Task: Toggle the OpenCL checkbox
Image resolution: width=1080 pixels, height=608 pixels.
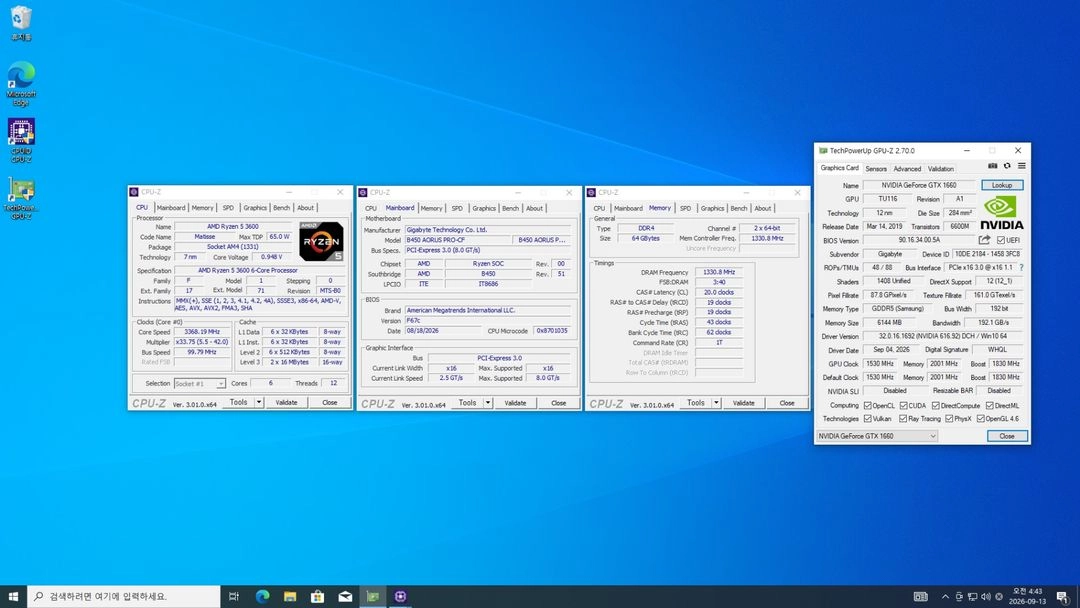Action: click(868, 406)
